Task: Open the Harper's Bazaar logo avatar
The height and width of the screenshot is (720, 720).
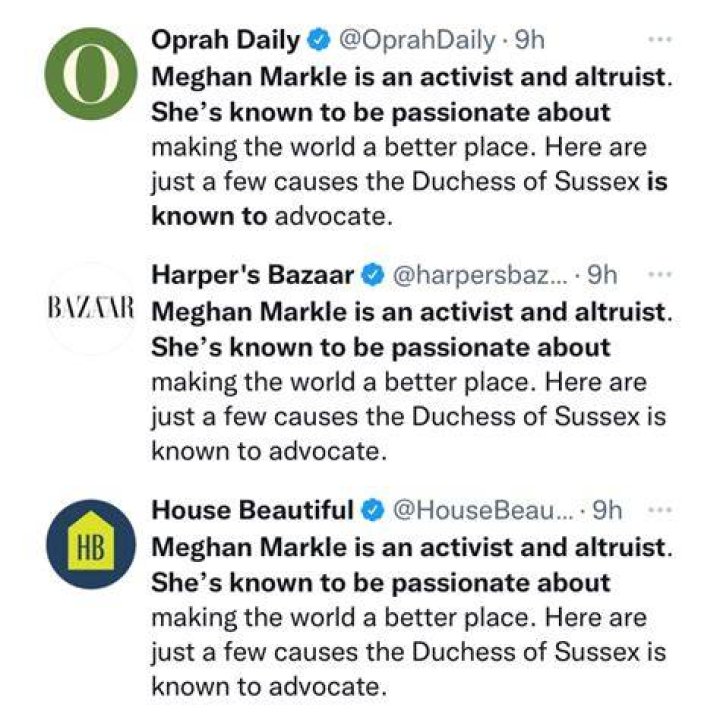Action: click(x=91, y=309)
